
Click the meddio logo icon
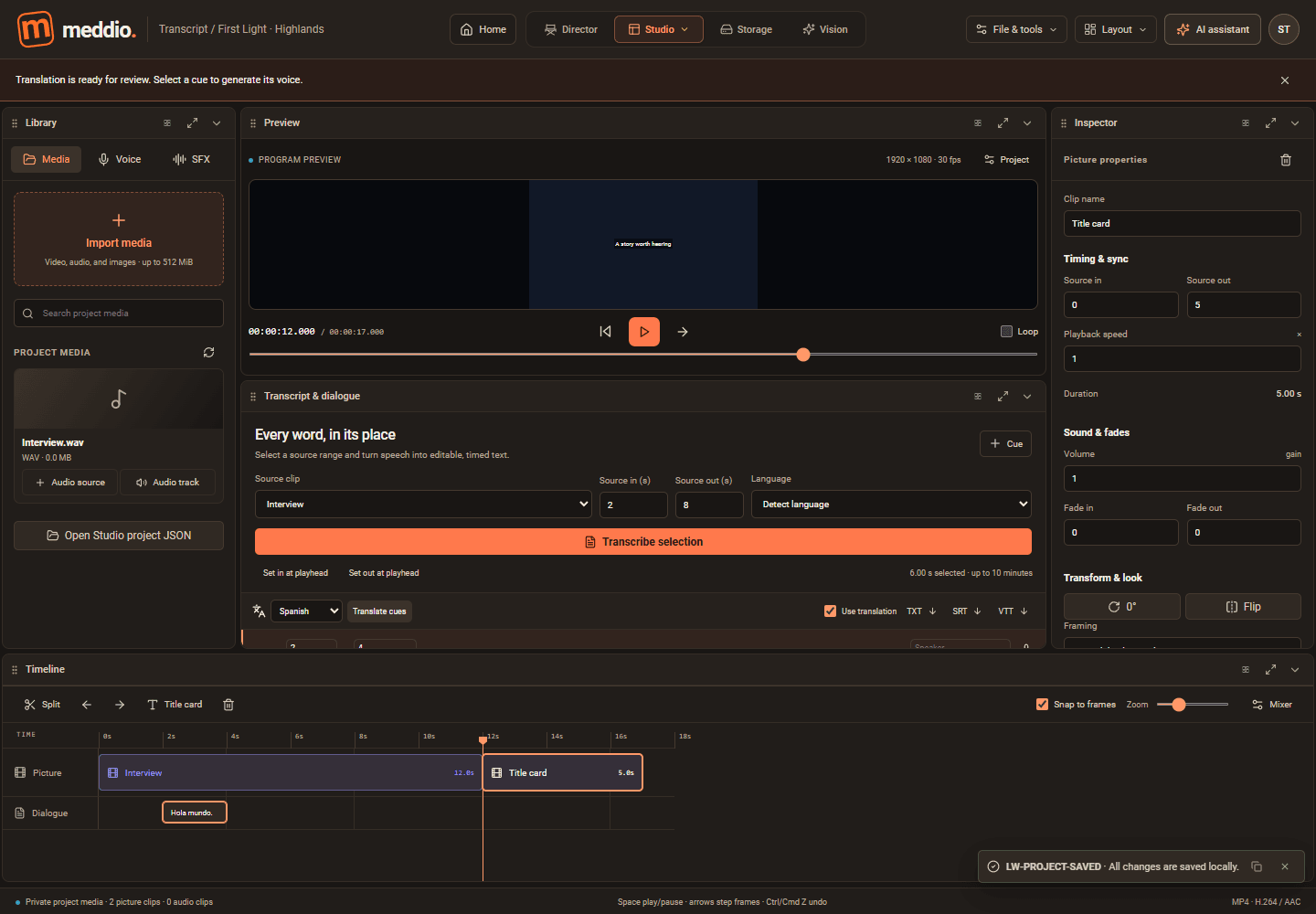36,29
